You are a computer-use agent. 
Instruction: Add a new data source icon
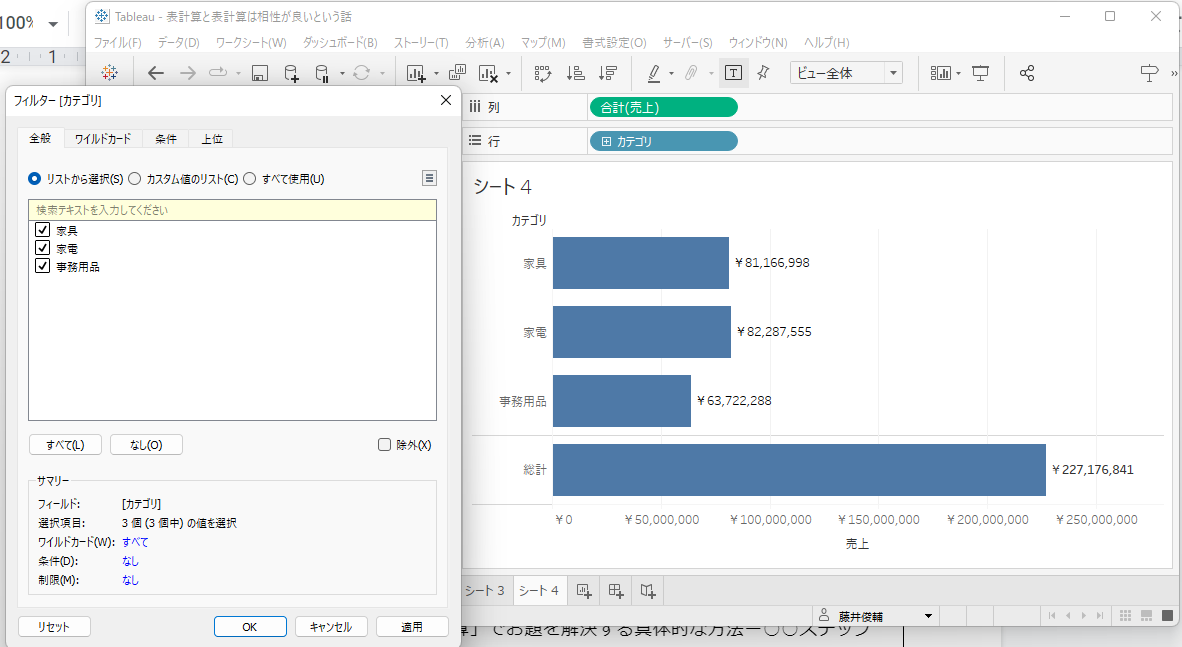291,73
